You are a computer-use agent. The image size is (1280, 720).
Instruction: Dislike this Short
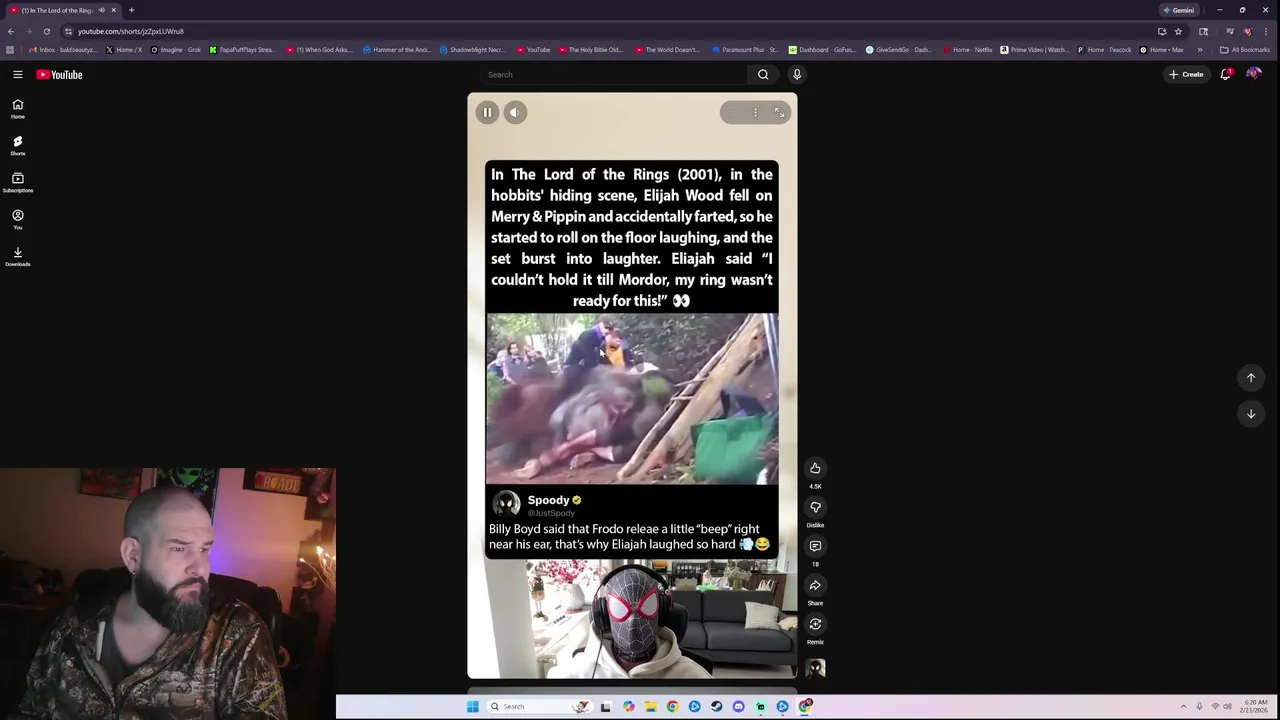pyautogui.click(x=815, y=507)
